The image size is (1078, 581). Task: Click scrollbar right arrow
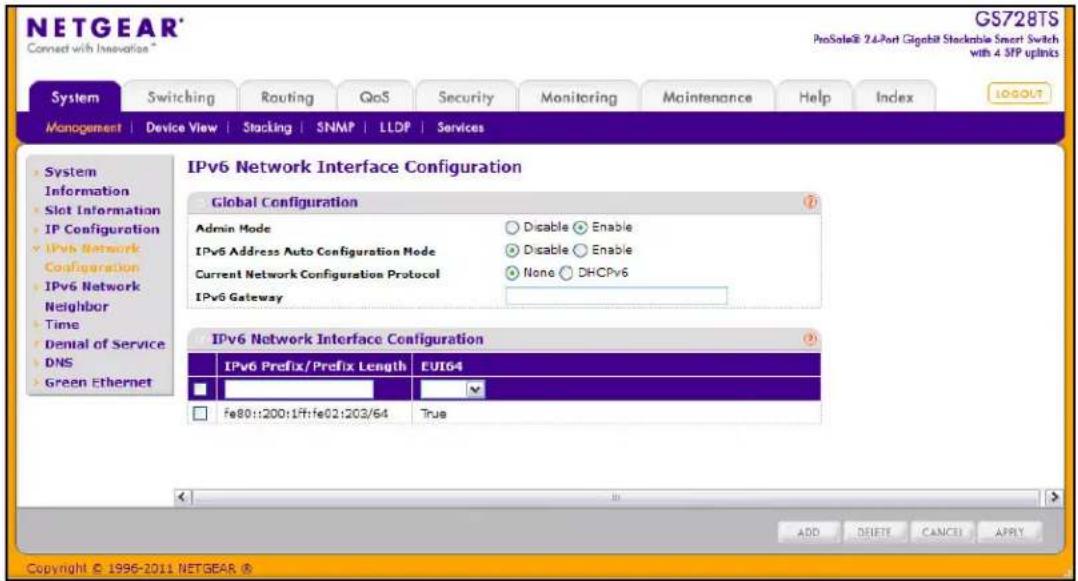click(x=1053, y=496)
